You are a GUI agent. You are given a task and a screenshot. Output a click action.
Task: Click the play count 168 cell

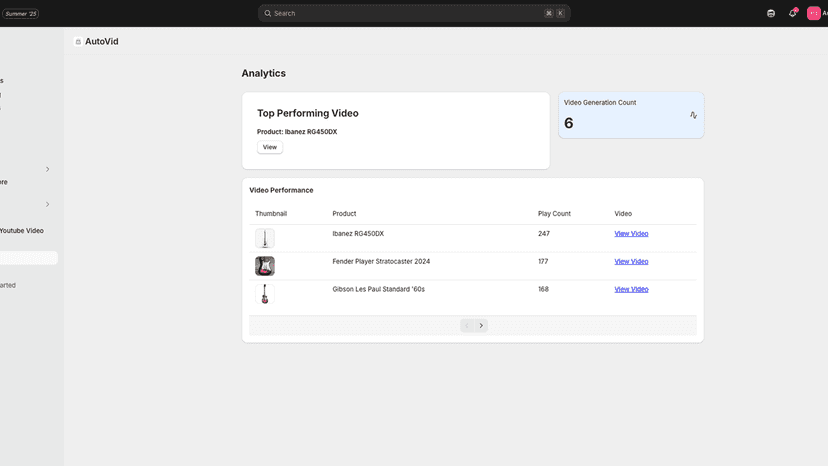pyautogui.click(x=543, y=290)
